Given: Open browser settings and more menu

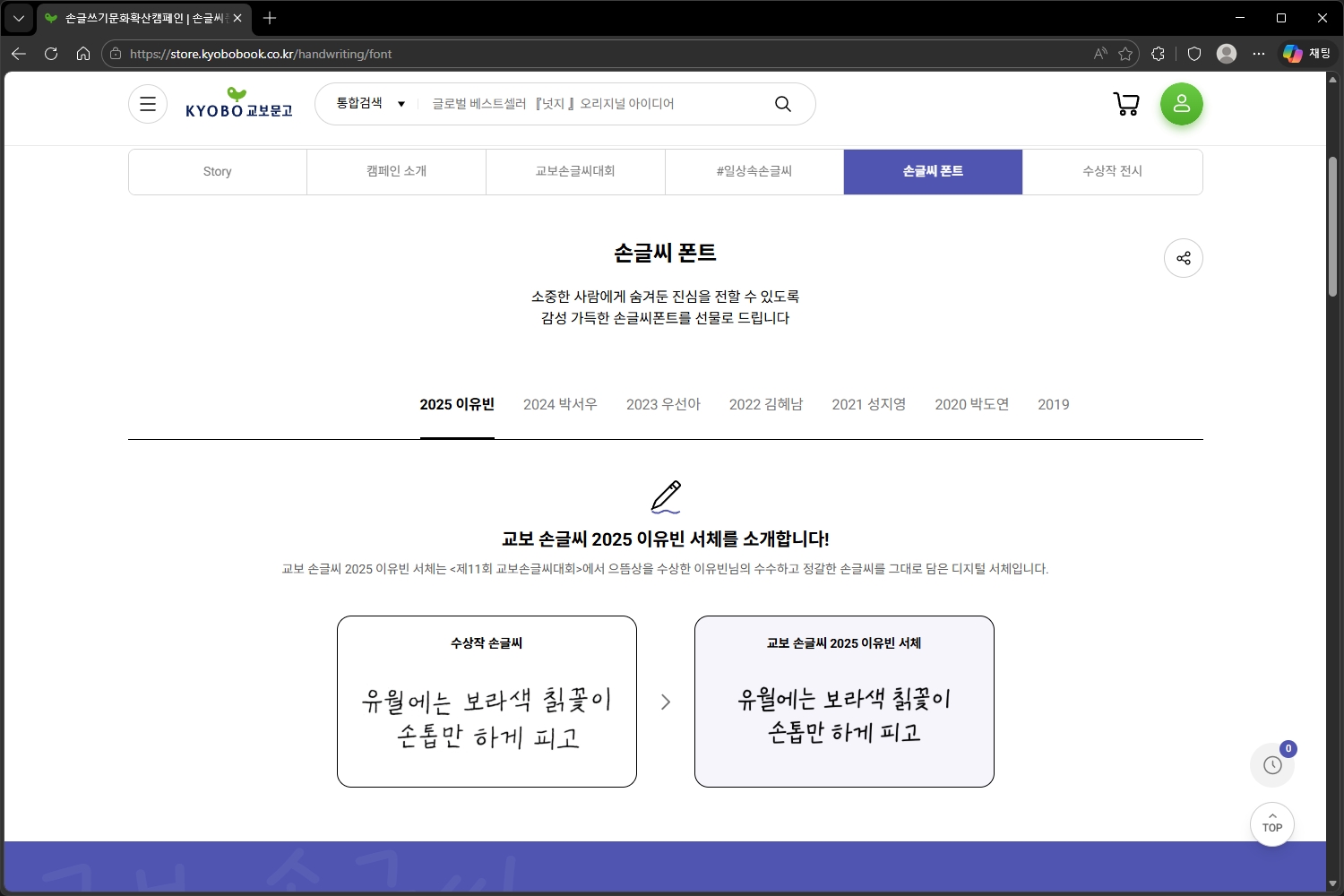Looking at the screenshot, I should pyautogui.click(x=1259, y=54).
